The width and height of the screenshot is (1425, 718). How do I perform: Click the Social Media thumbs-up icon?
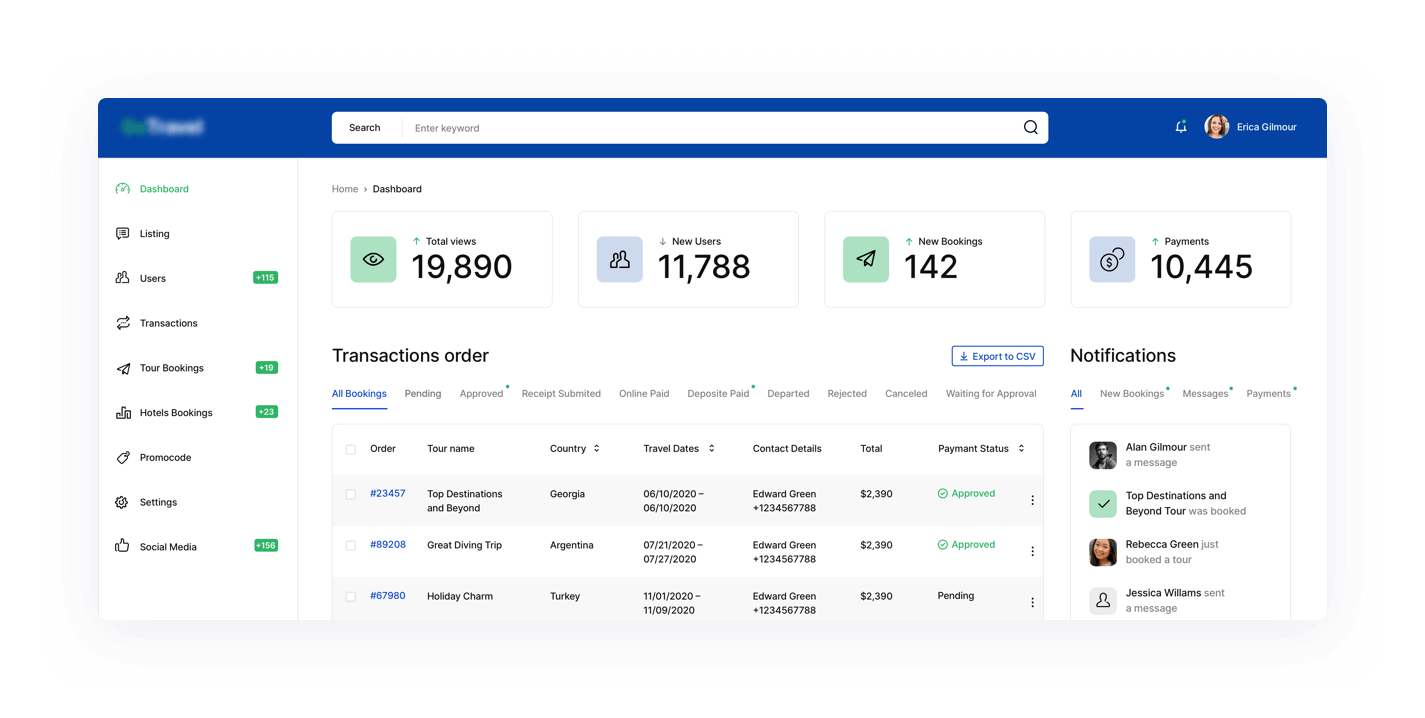coord(122,546)
